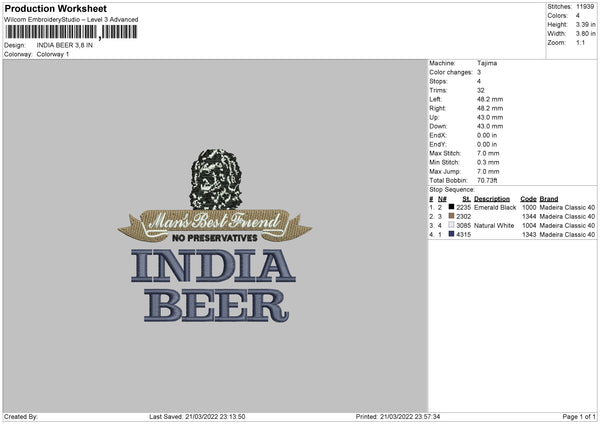Screen dimensions: 600x424
Task: Click the Total Bobbin value 70.73ft
Action: pyautogui.click(x=487, y=180)
